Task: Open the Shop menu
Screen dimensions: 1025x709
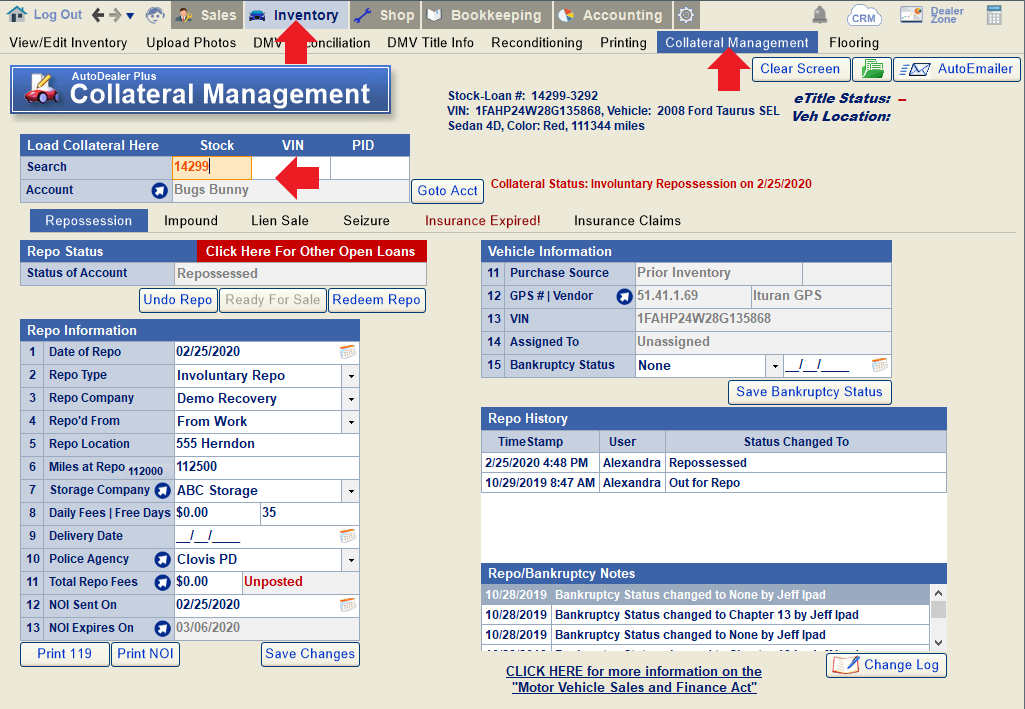Action: click(x=384, y=15)
